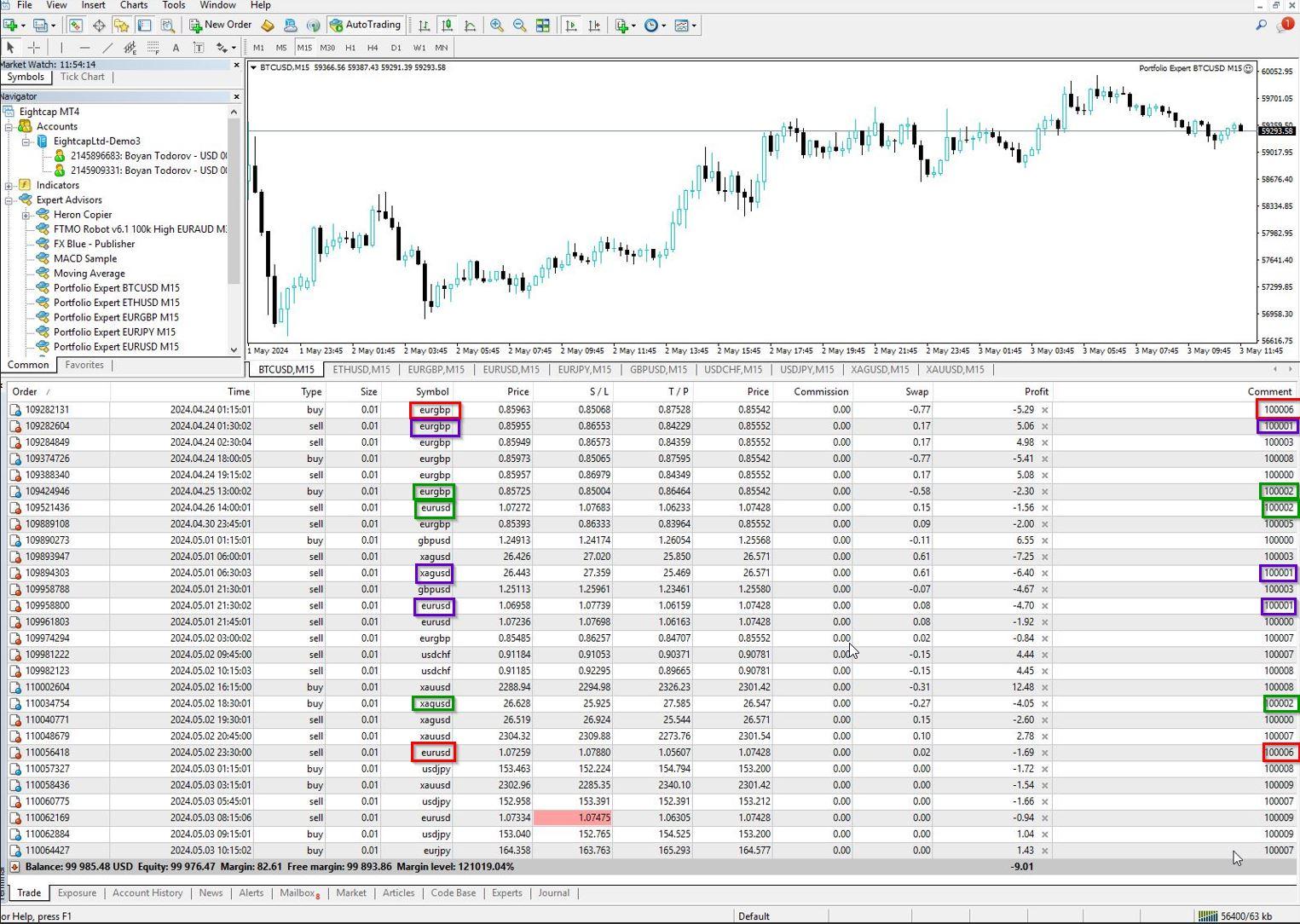Select Portfolio Expert EURGBP M15 advisor

click(x=116, y=317)
